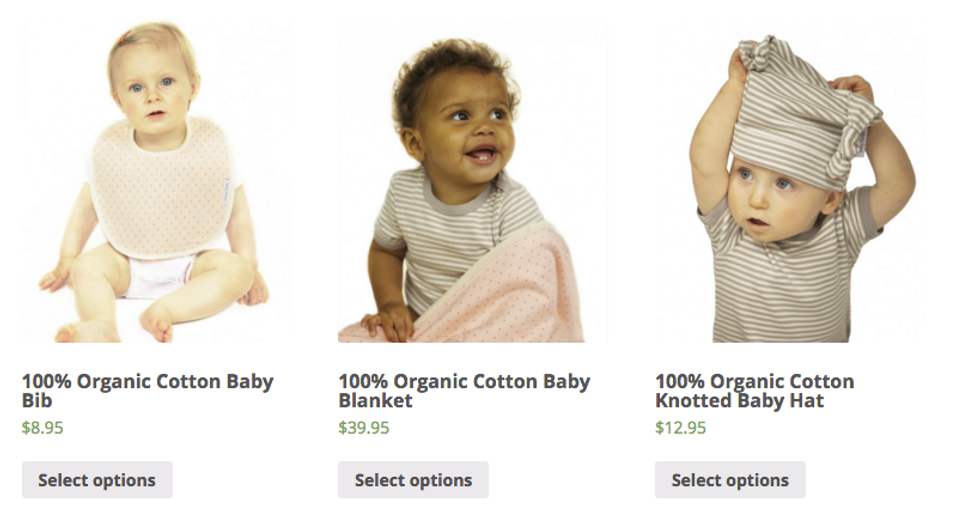The image size is (980, 530).
Task: Select options for the Knotted Baby Hat
Action: [x=730, y=480]
